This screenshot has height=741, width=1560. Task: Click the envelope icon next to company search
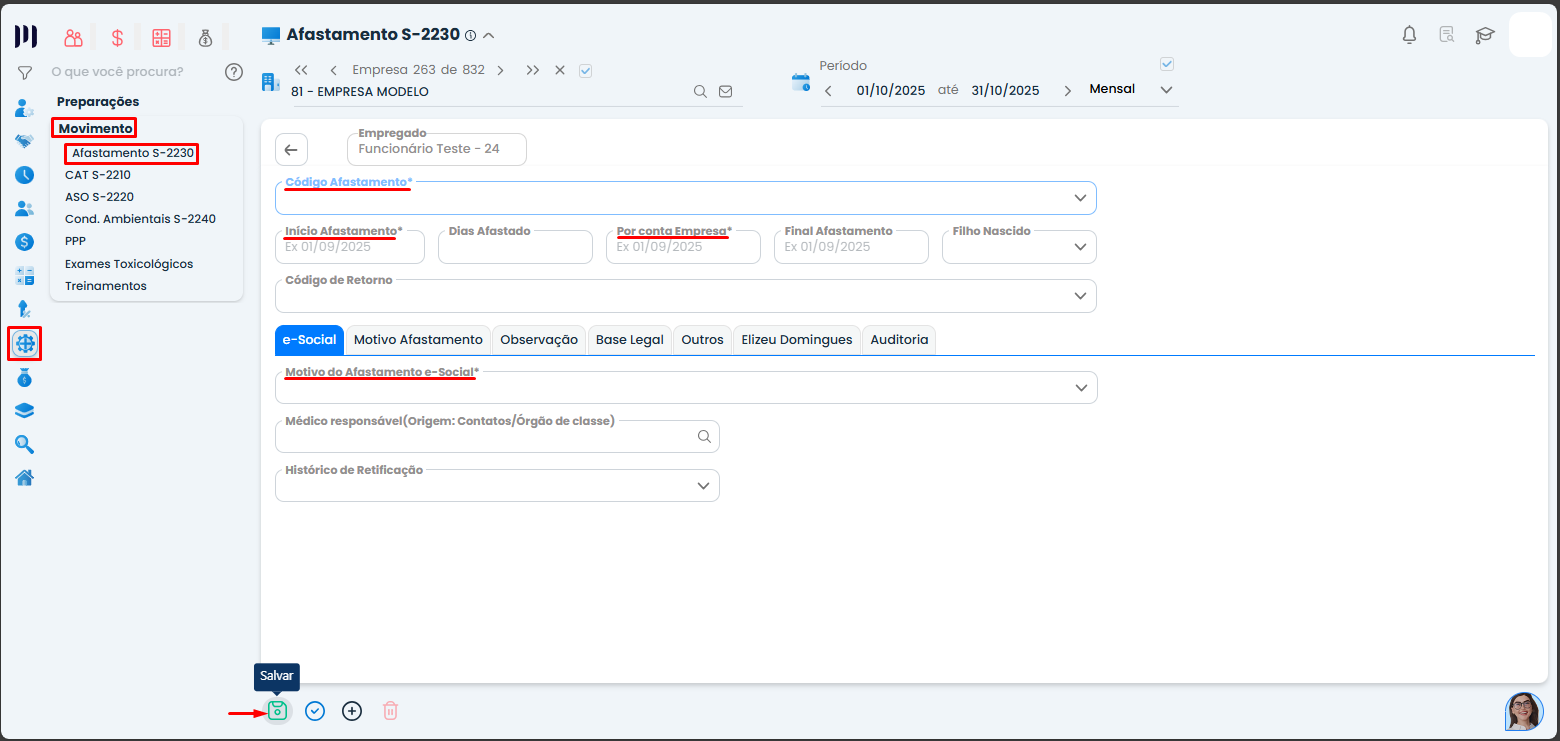coord(726,91)
